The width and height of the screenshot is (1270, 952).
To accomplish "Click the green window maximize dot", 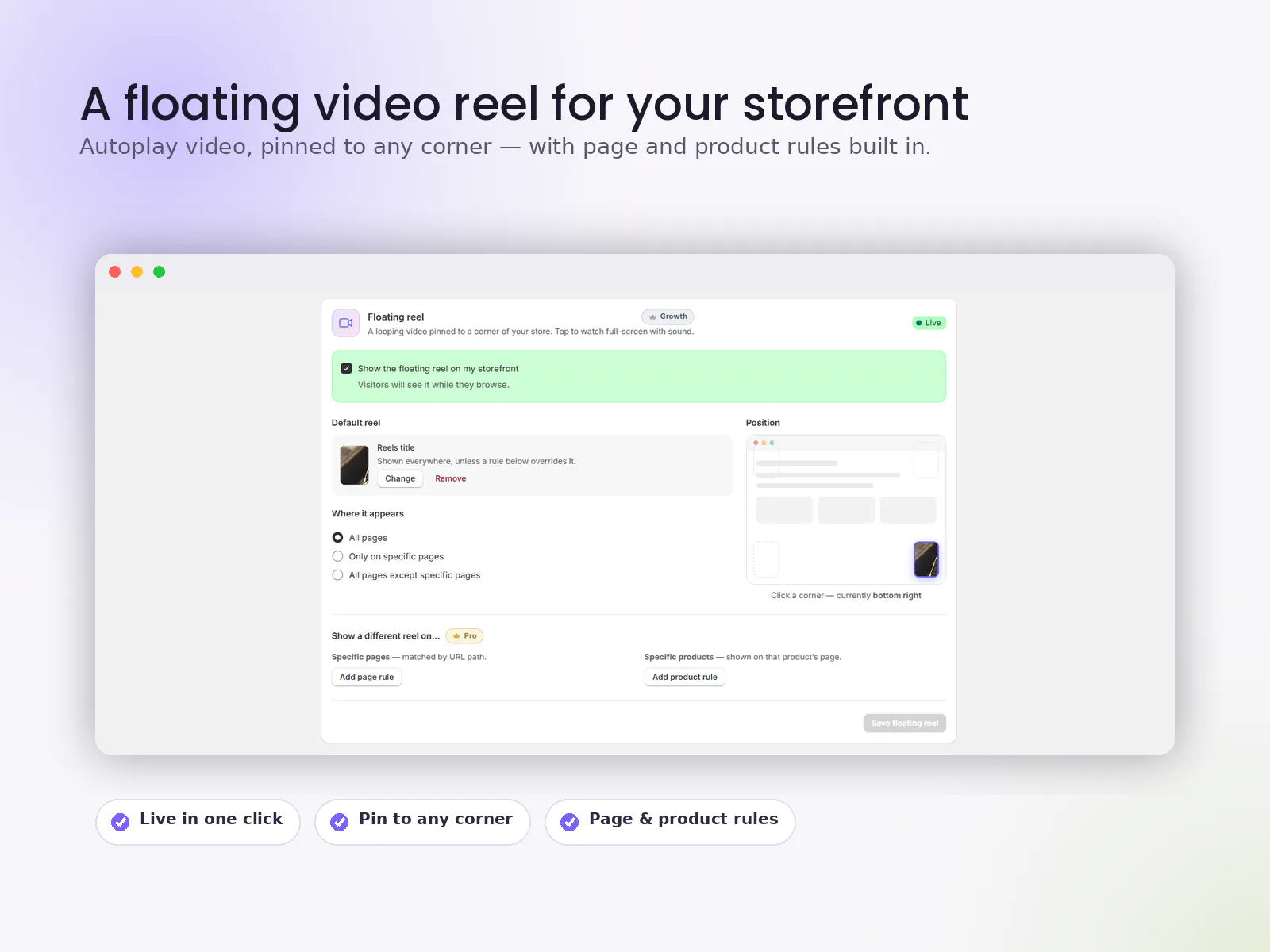I will [159, 271].
